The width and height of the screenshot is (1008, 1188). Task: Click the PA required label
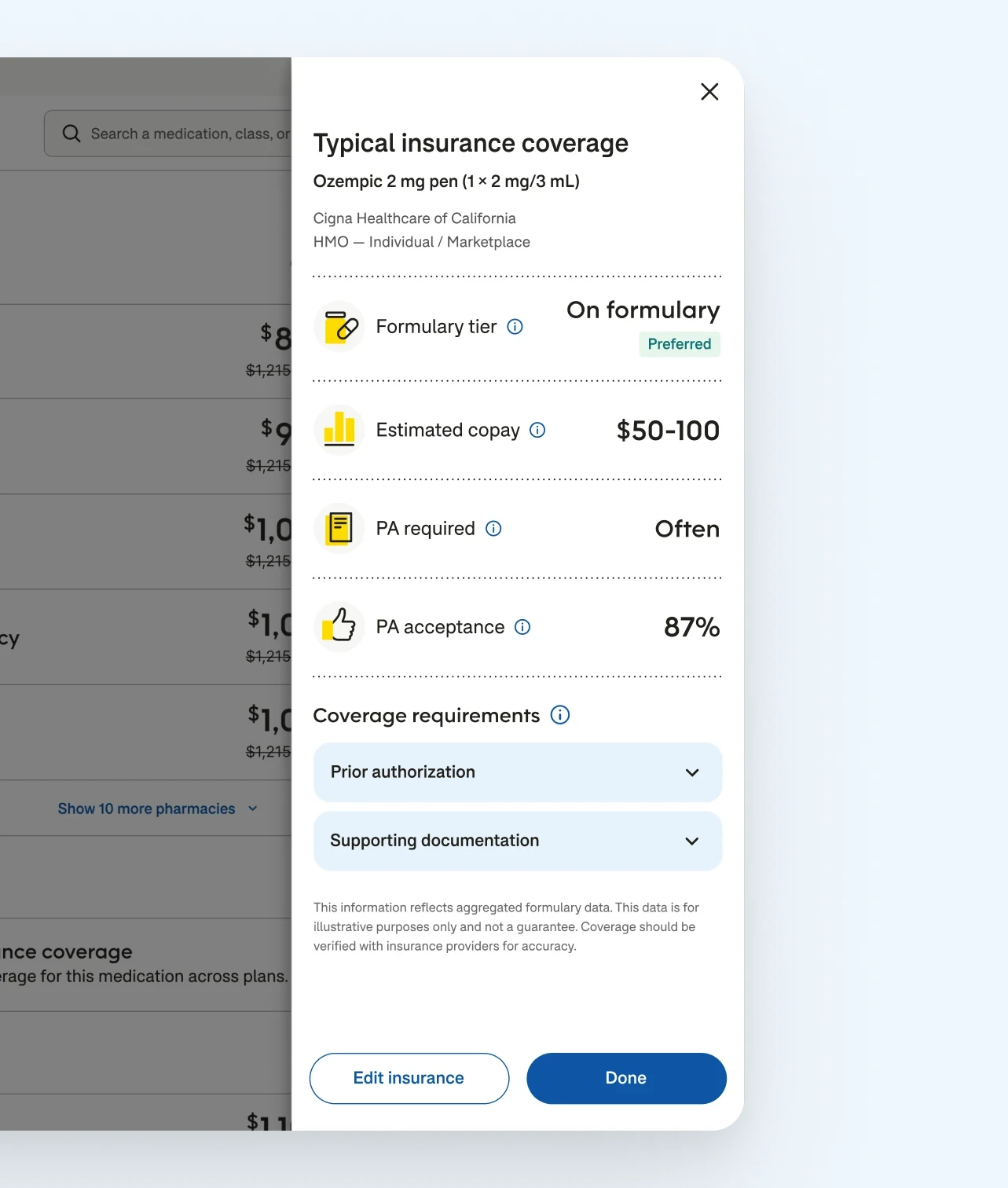[426, 529]
